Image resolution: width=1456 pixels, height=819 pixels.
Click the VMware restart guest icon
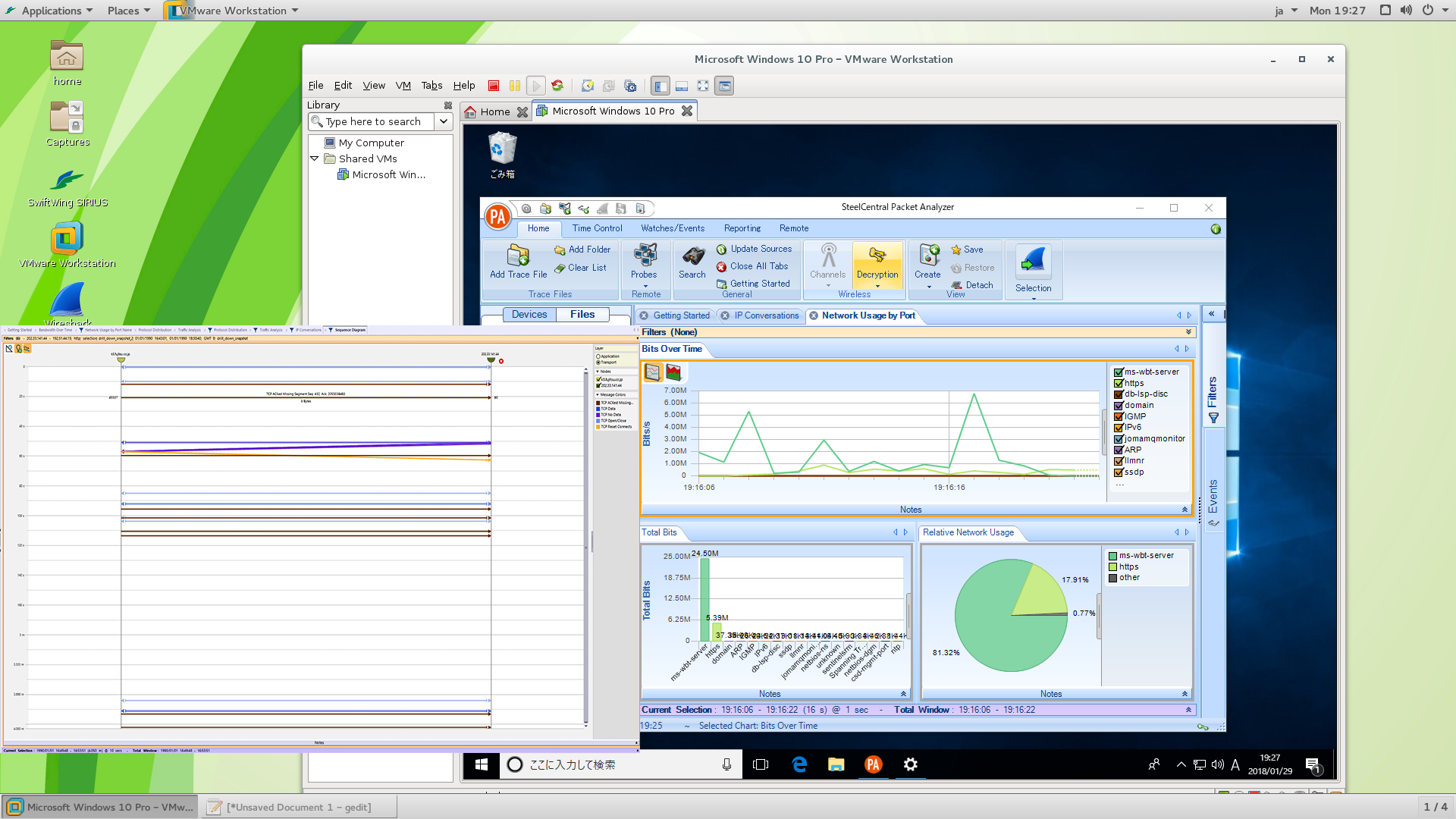point(557,86)
